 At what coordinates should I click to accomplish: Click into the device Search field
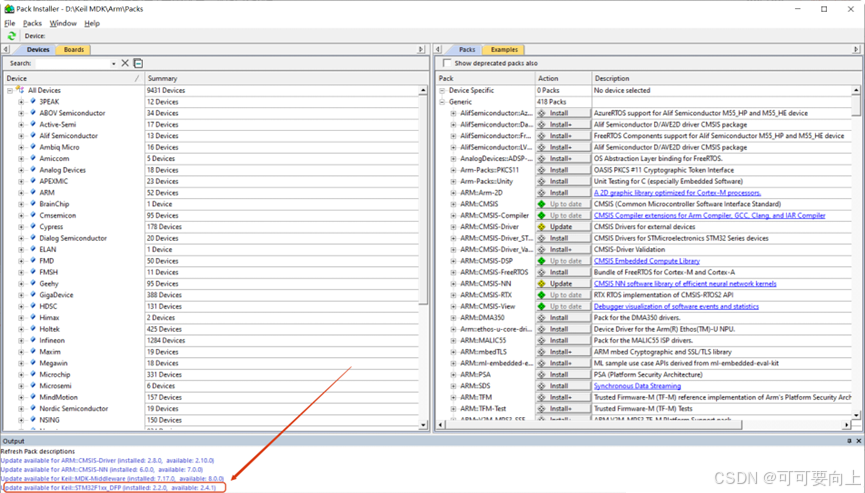72,63
